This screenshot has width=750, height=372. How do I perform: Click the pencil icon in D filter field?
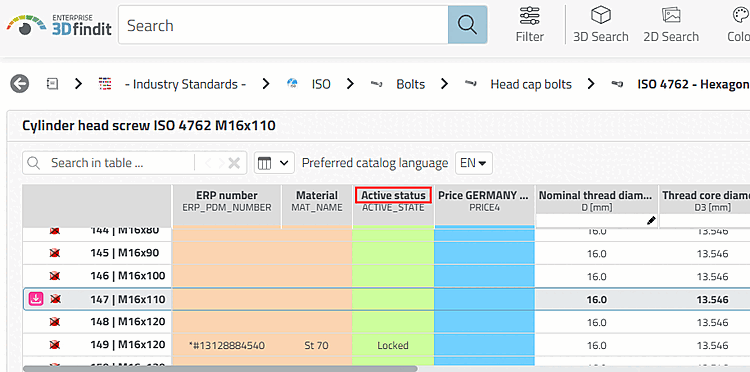click(x=651, y=220)
